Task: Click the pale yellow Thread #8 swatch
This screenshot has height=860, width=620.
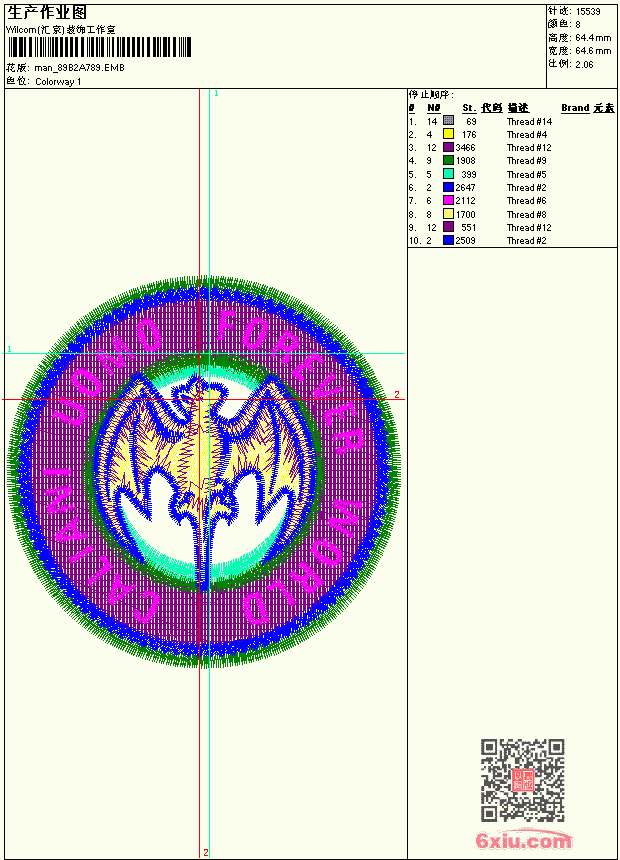Action: click(x=448, y=214)
